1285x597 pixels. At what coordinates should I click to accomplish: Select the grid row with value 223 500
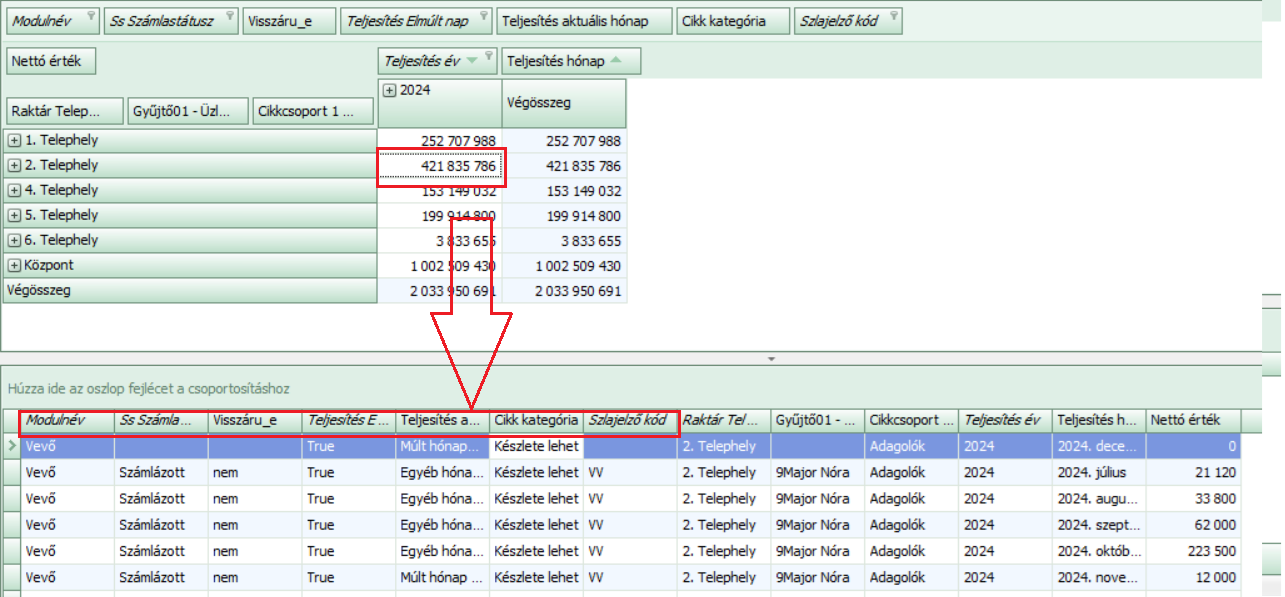[640, 551]
